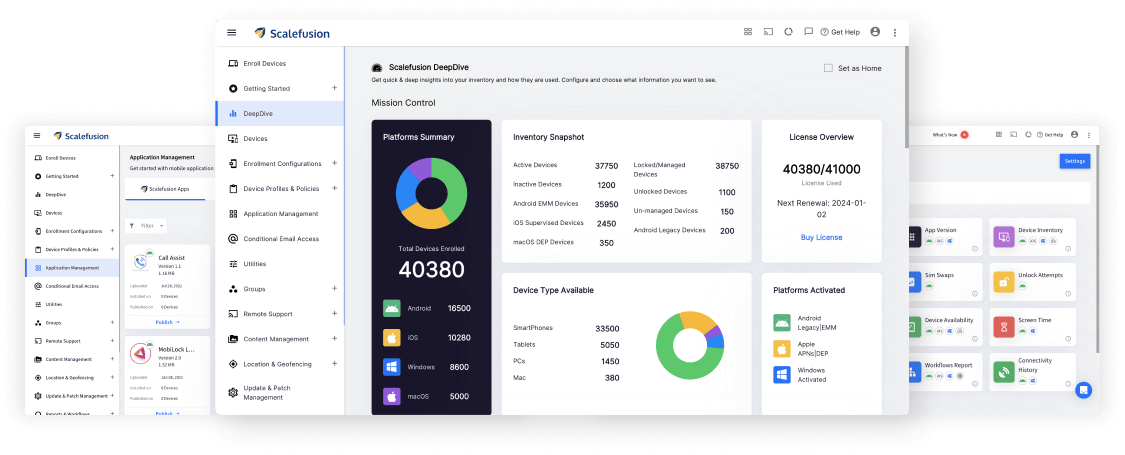Expand Location & Geofencing plus in front sidebar

[x=334, y=364]
